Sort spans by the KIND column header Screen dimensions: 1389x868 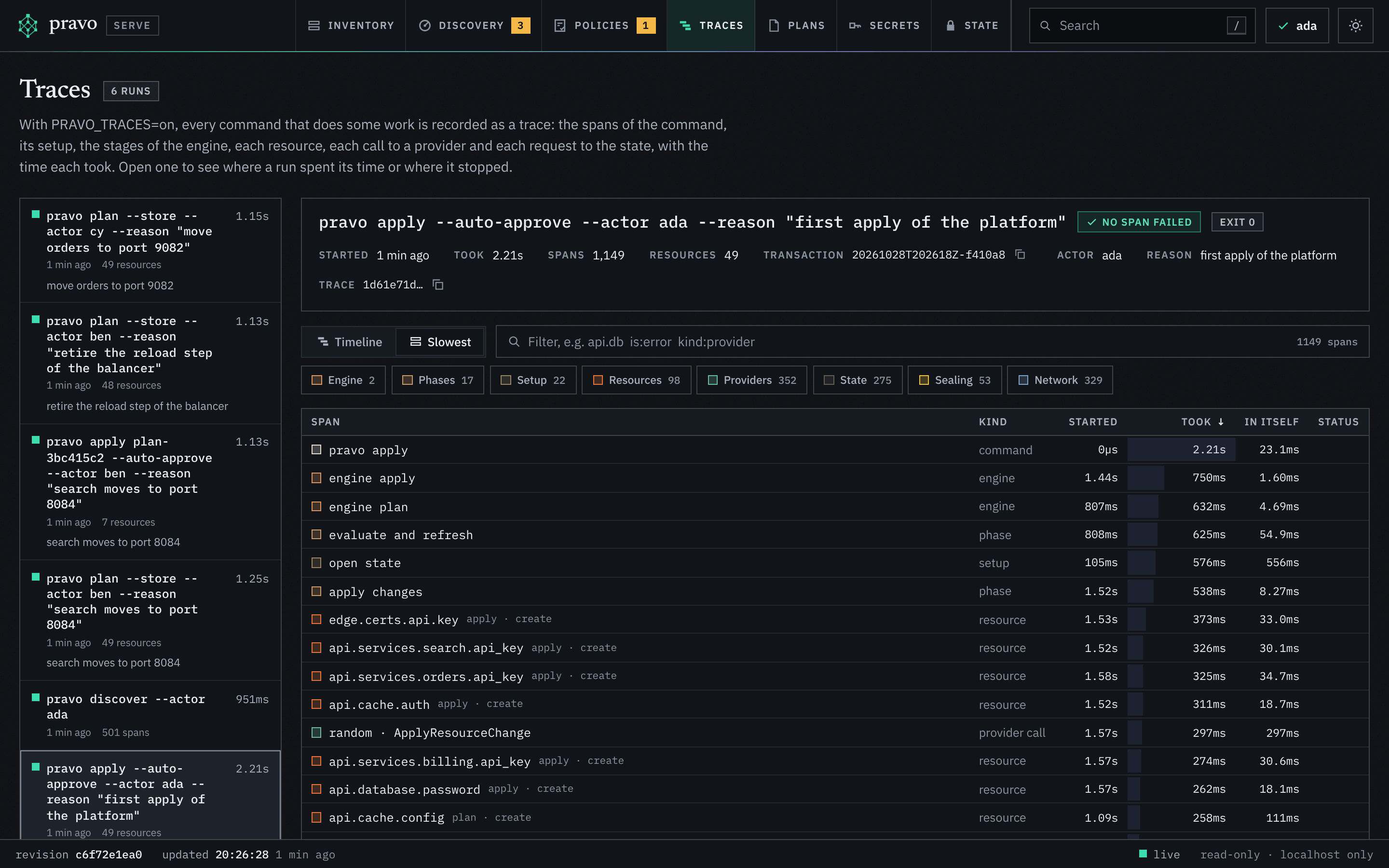pyautogui.click(x=993, y=422)
